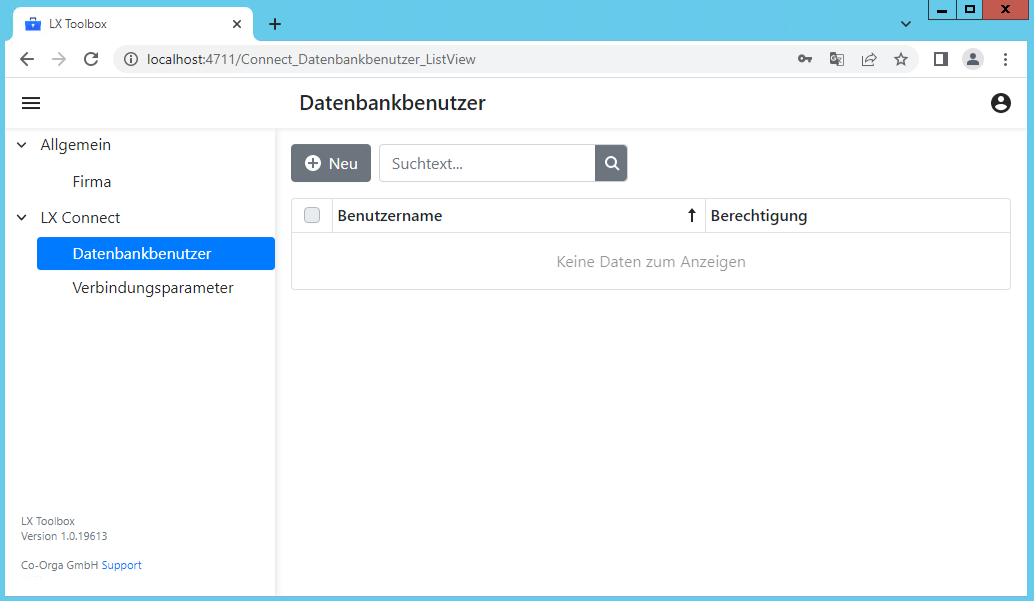Viewport: 1034px width, 601px height.
Task: Collapse the LX Connect tree section
Action: coord(22,218)
